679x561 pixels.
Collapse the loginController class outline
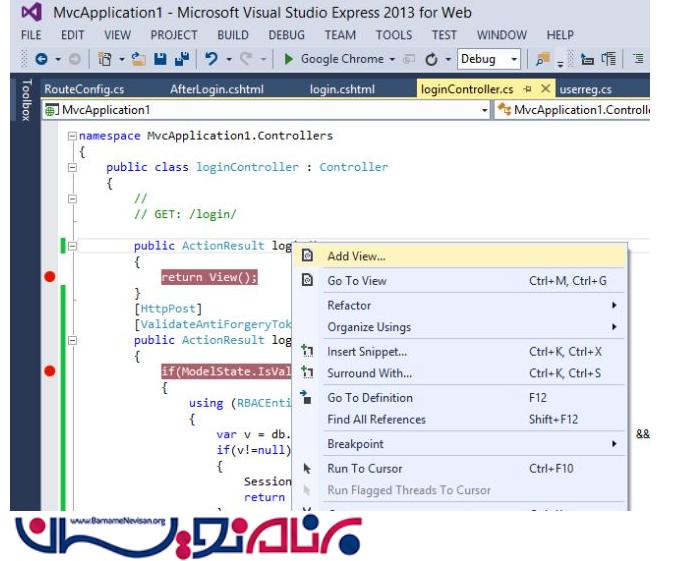coord(72,167)
